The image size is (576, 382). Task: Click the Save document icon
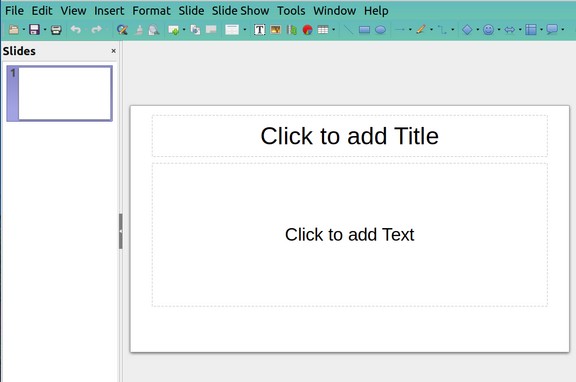[34, 30]
